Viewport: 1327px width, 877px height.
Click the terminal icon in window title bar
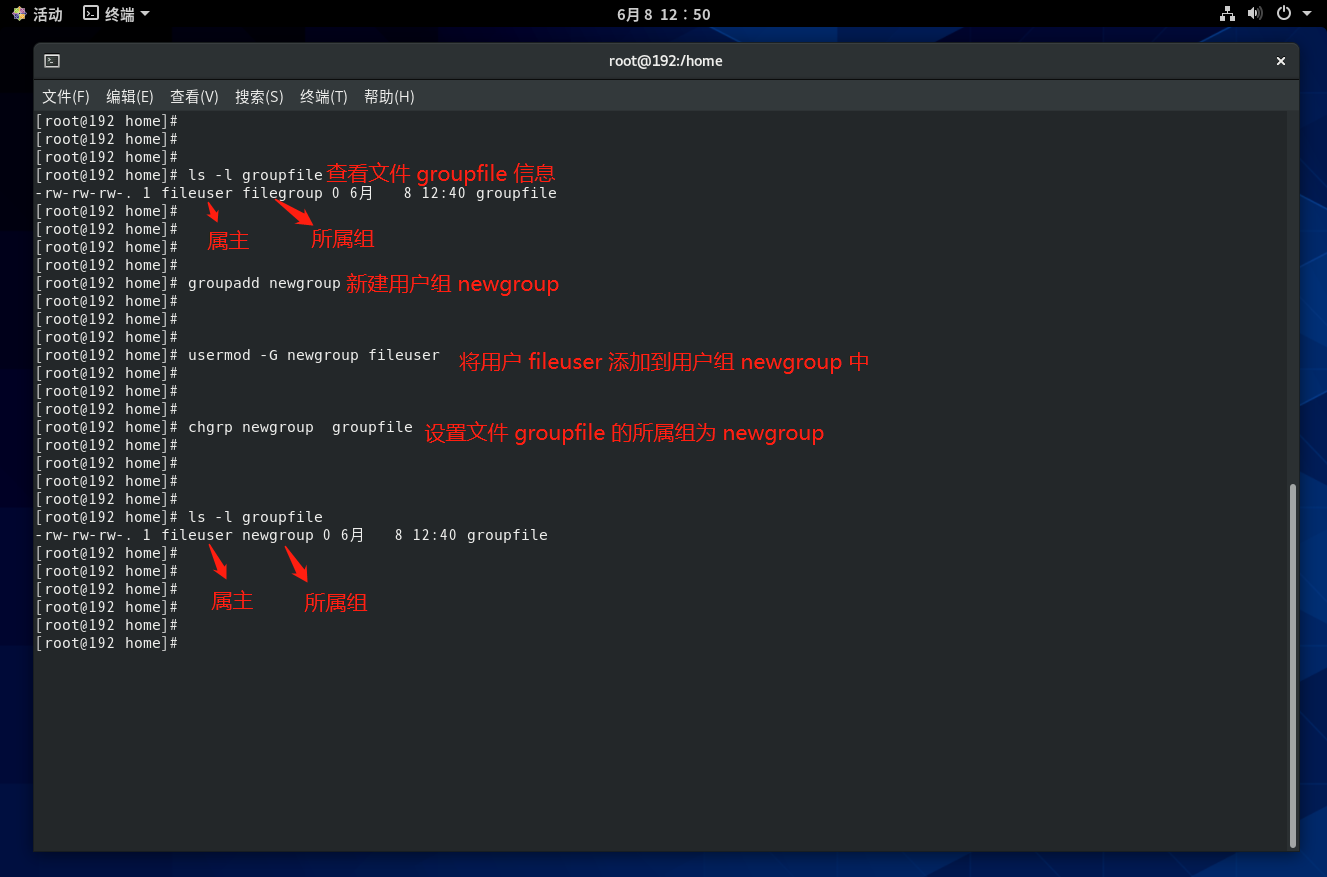52,61
